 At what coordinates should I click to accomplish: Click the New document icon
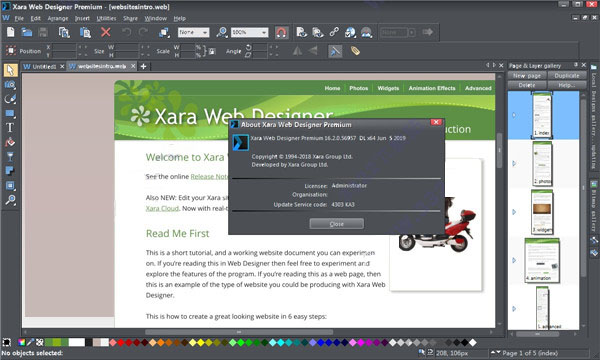pyautogui.click(x=11, y=32)
